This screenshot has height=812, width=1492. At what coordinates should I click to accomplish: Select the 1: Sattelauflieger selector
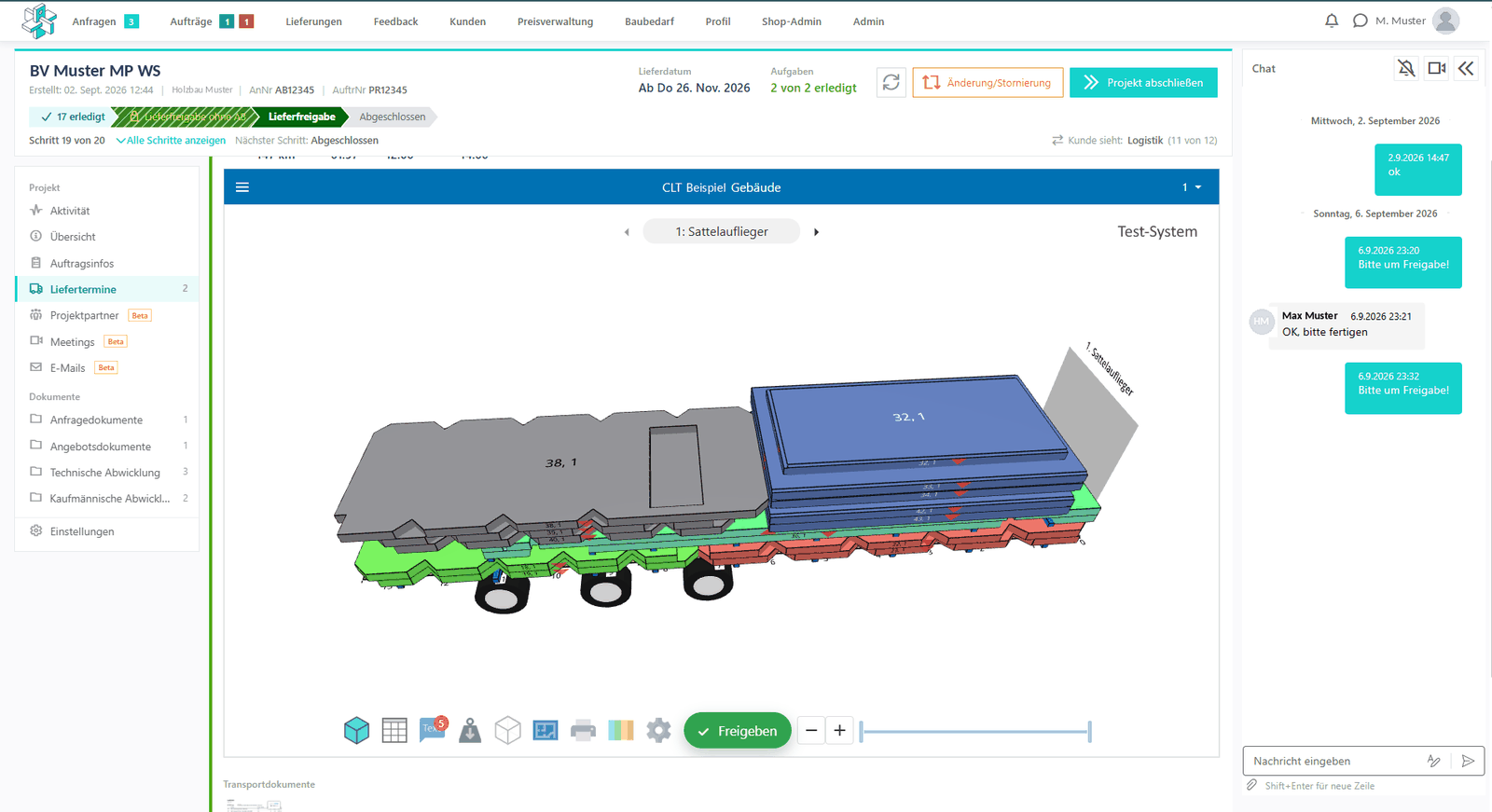pos(722,232)
